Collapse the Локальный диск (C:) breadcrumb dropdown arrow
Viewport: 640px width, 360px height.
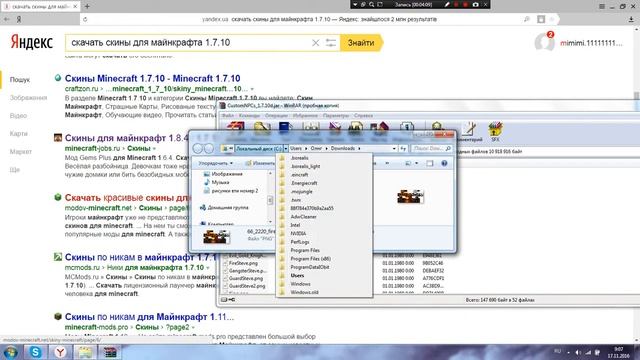coord(286,149)
